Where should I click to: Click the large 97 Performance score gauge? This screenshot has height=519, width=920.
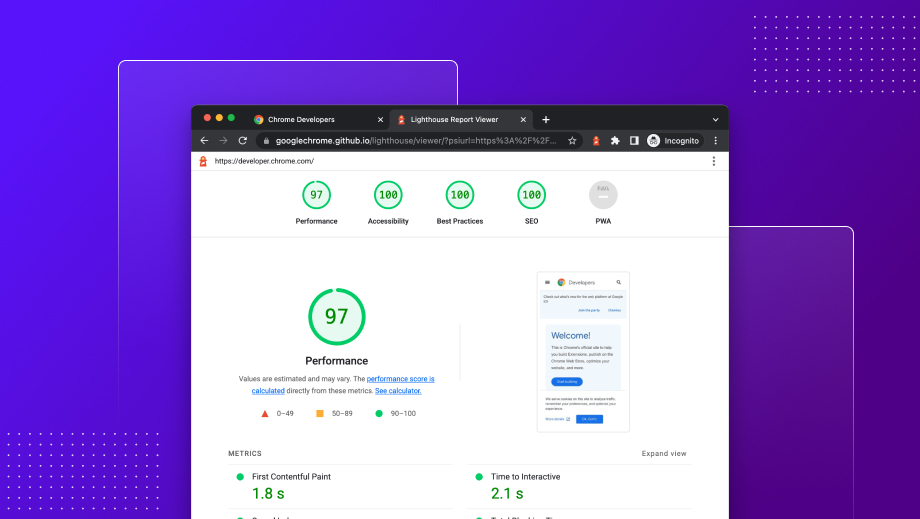click(337, 317)
